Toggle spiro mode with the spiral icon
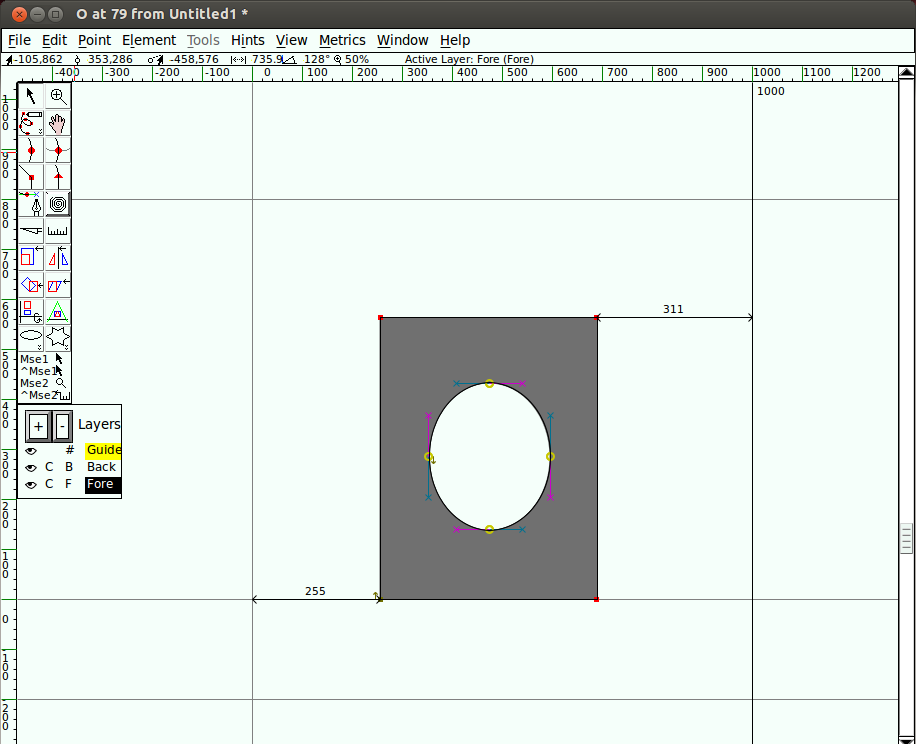 pos(58,205)
